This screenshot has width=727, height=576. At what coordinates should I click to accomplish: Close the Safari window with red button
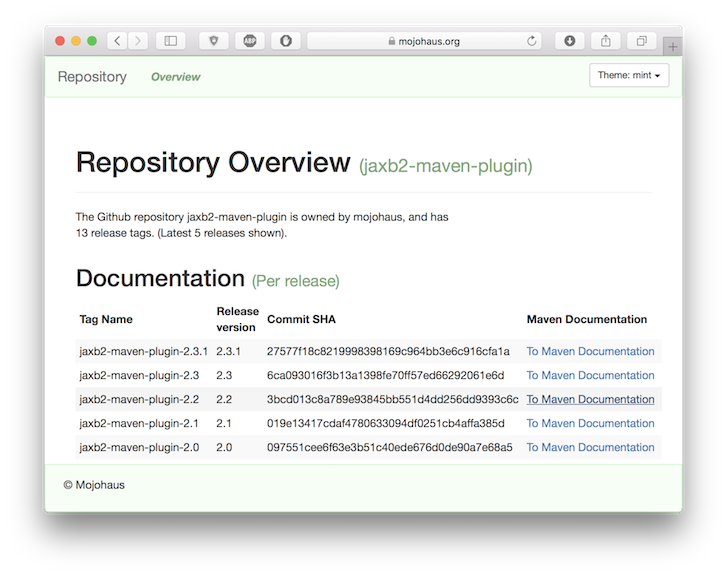click(x=60, y=41)
